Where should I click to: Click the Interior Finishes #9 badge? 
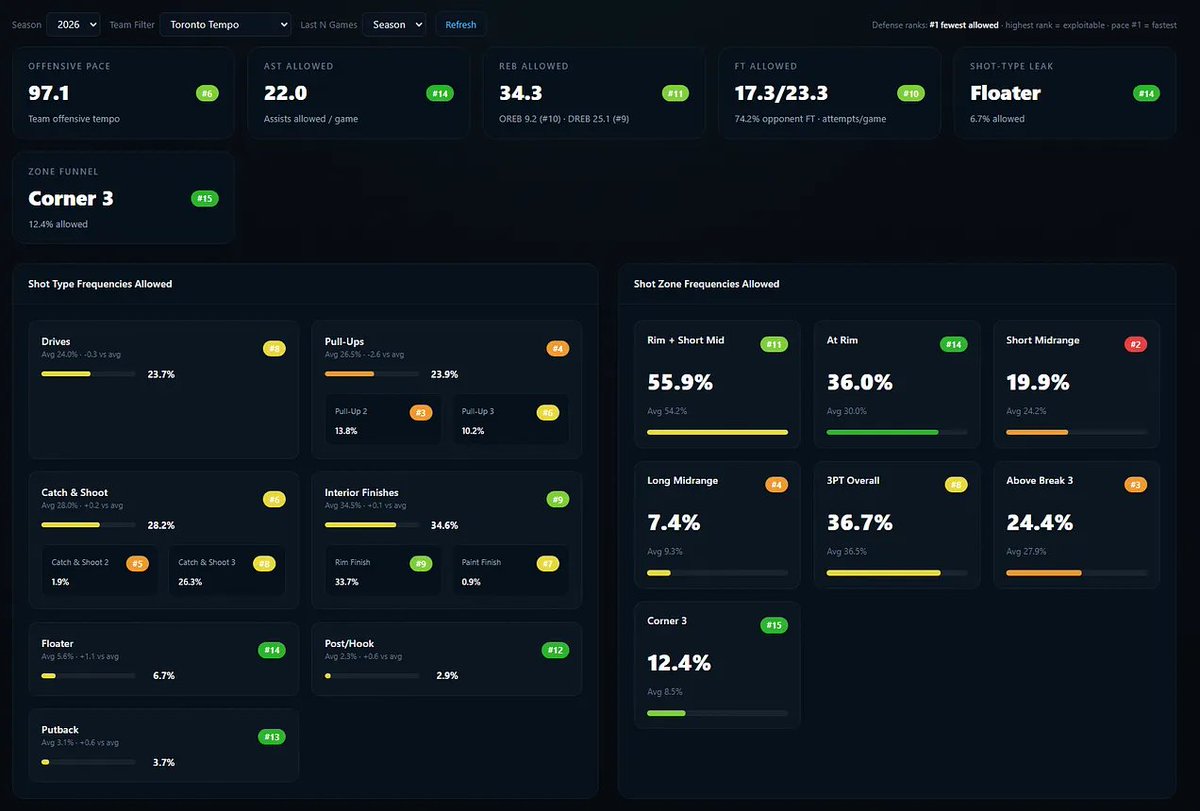tap(558, 499)
